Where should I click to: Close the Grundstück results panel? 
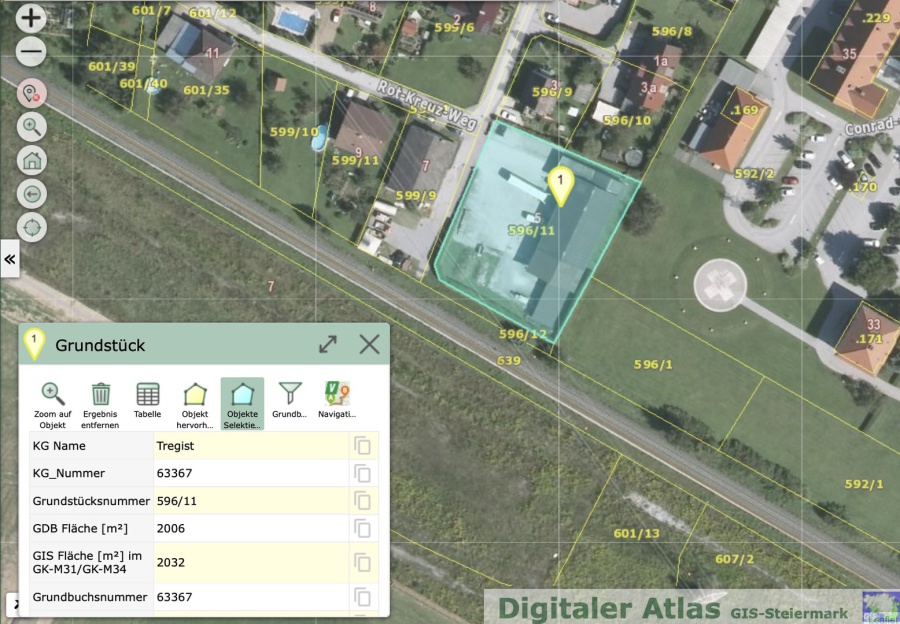click(369, 345)
